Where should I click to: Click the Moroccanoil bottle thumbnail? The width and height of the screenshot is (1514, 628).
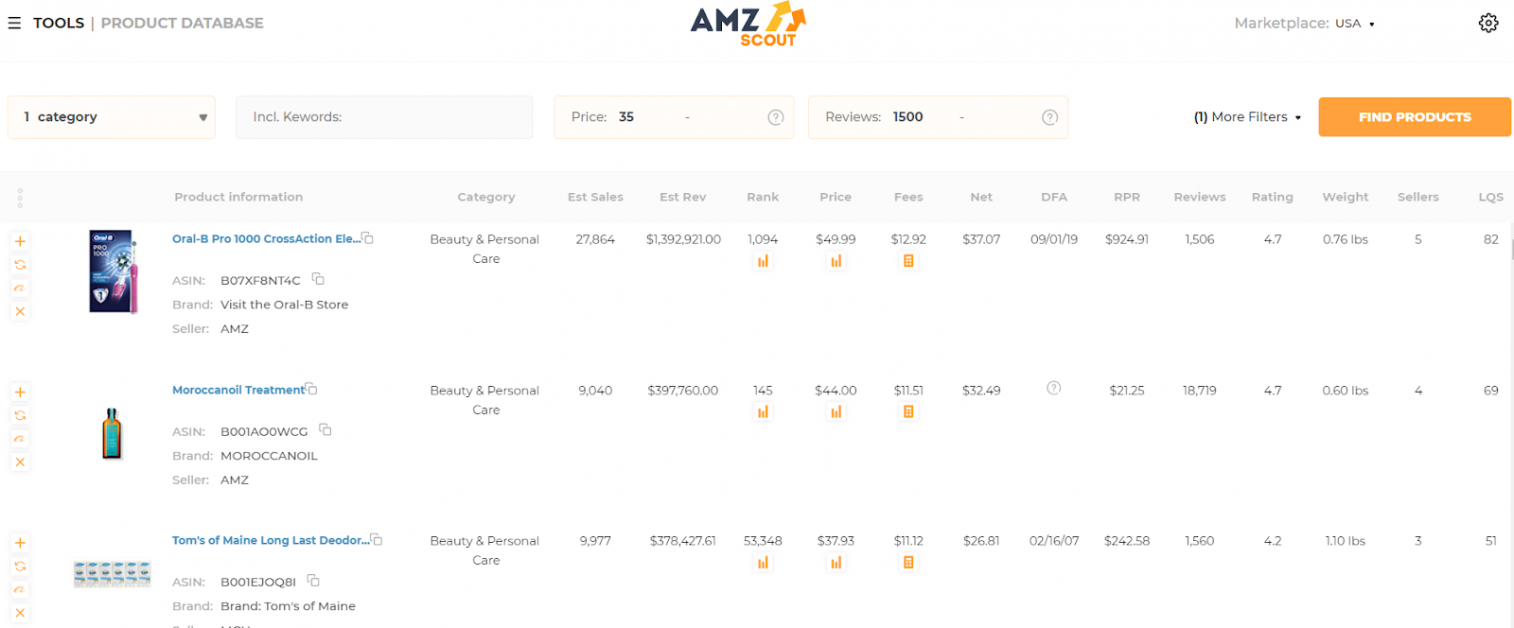(111, 433)
